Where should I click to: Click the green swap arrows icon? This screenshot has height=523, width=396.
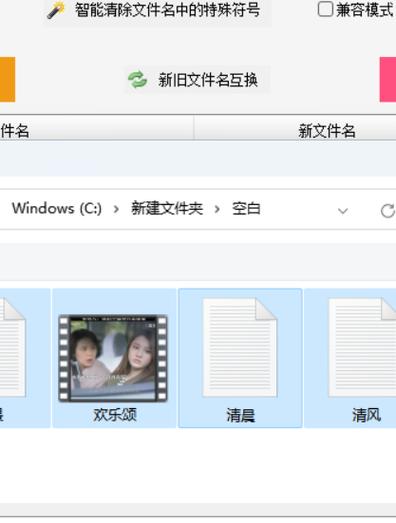coord(137,80)
